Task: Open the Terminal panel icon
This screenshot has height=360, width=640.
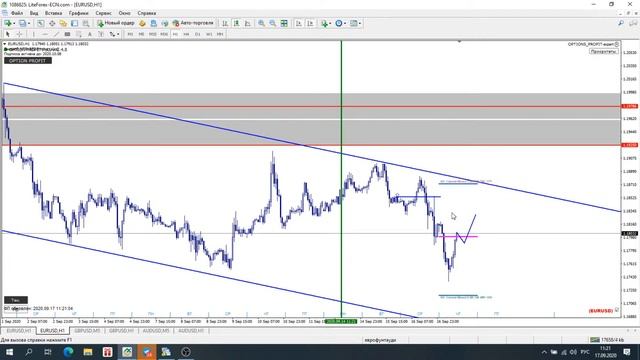Action: tap(74, 23)
